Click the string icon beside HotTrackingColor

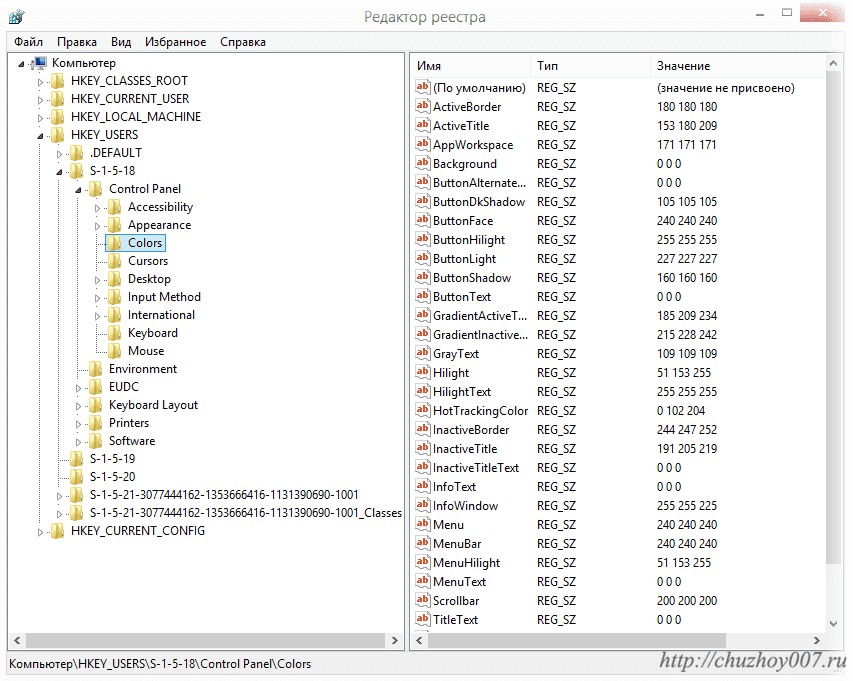click(x=423, y=410)
